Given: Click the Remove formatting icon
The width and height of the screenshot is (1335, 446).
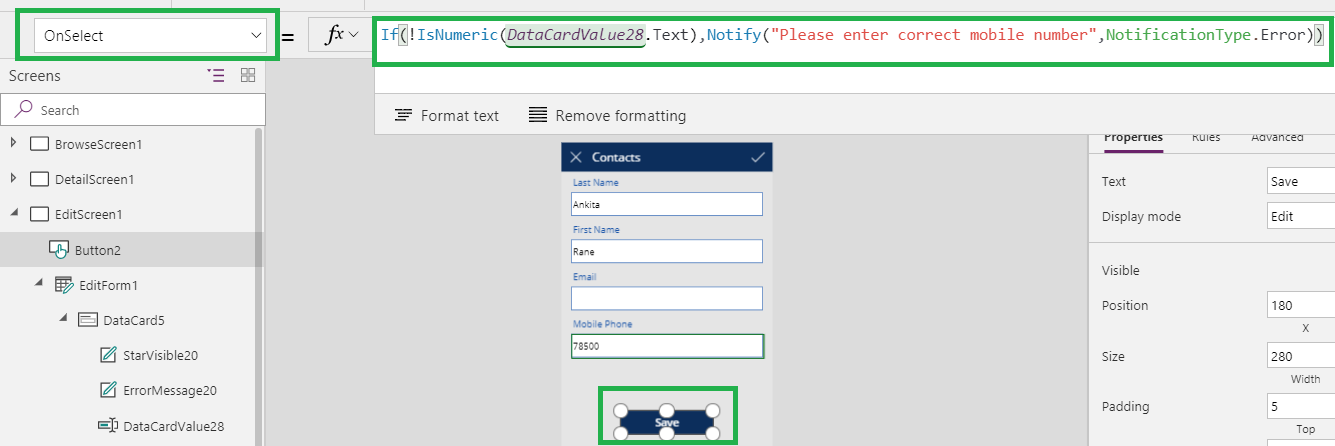Looking at the screenshot, I should (x=538, y=115).
